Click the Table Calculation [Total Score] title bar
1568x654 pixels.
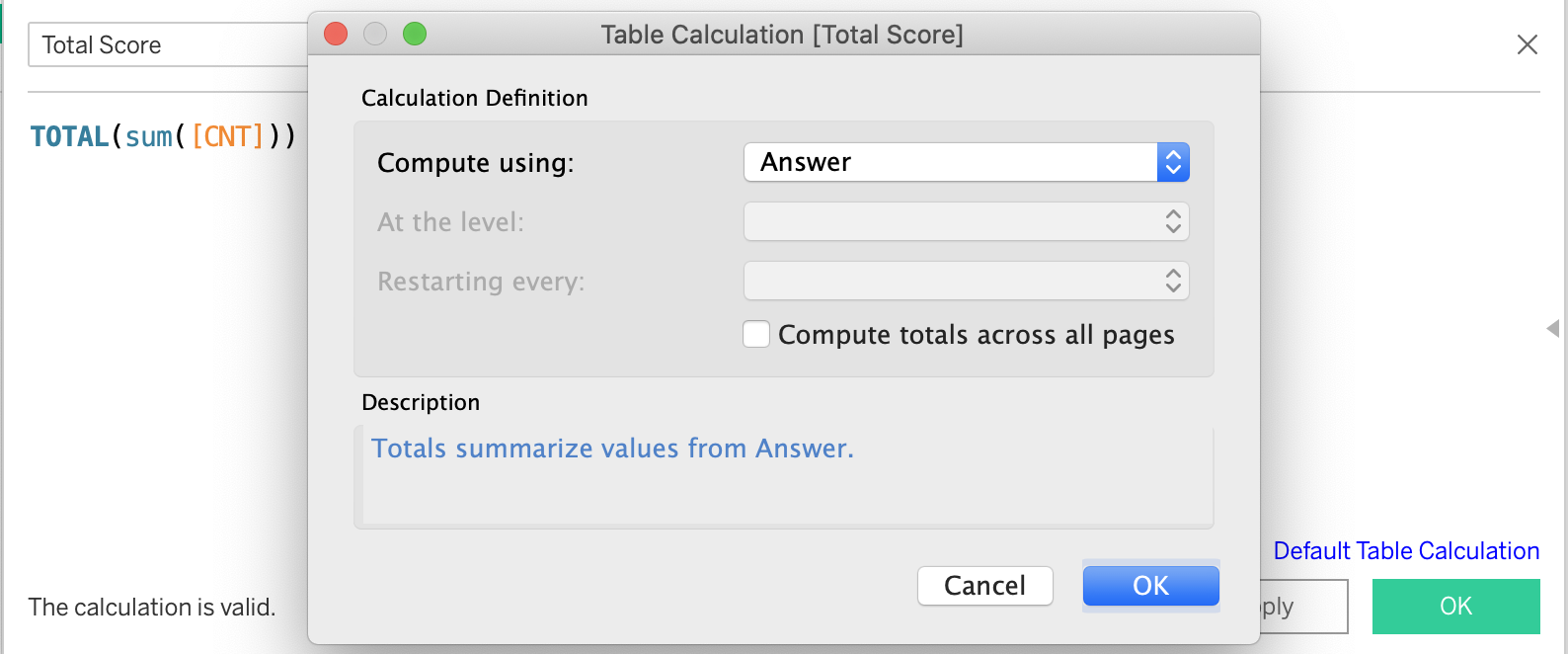pos(782,35)
